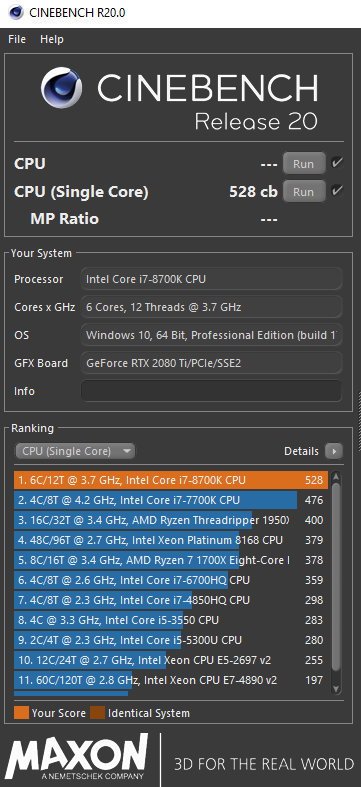The height and width of the screenshot is (787, 361).
Task: Select ranking row 10 Xeon E5-2697 v2
Action: click(171, 661)
